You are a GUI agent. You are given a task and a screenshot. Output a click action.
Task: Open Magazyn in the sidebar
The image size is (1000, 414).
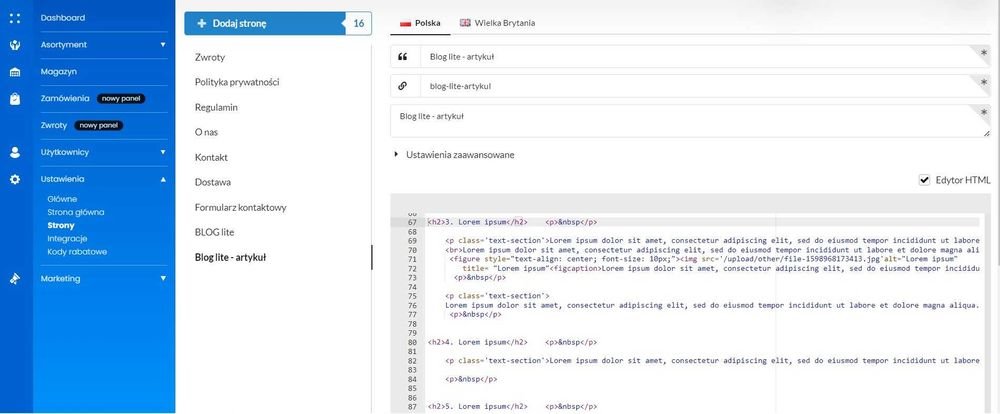point(59,71)
